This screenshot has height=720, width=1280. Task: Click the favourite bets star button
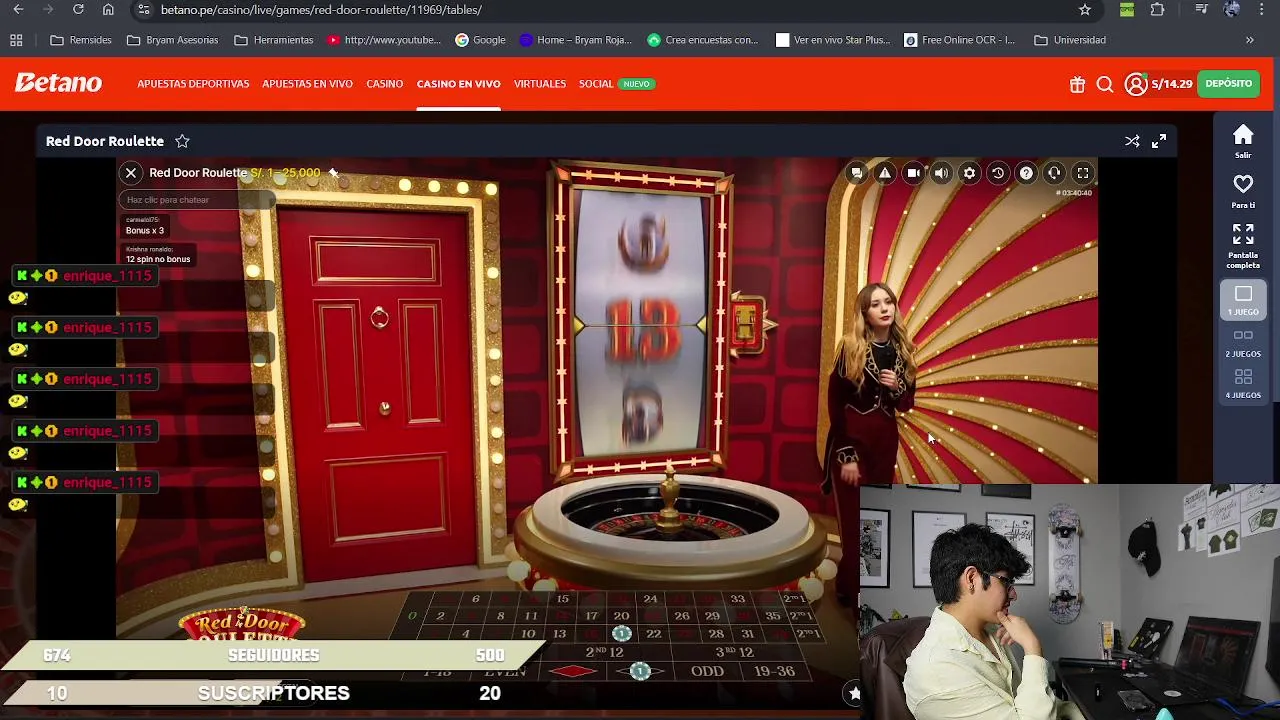click(x=854, y=693)
